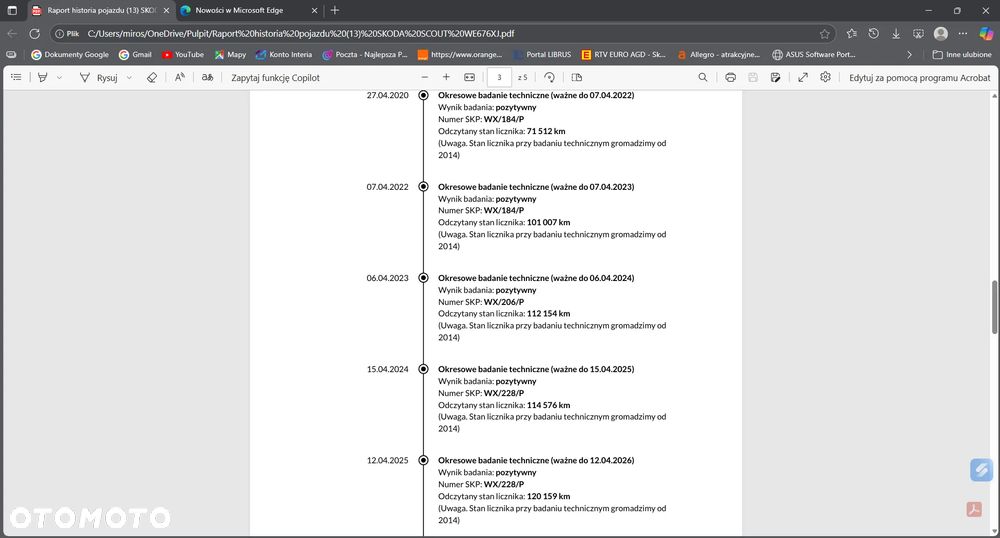This screenshot has height=538, width=1000.
Task: Zoom in with the plus button
Action: pos(446,77)
